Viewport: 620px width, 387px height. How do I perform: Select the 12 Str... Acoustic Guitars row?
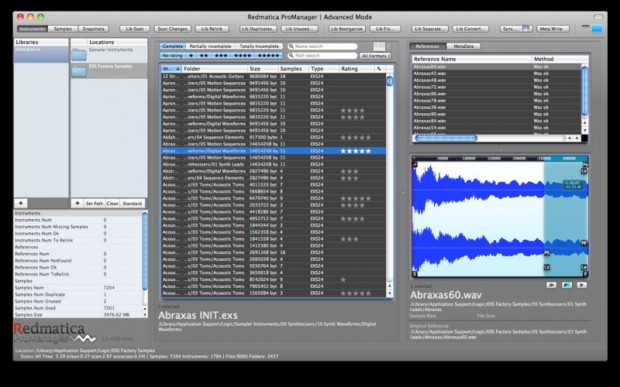(273, 76)
